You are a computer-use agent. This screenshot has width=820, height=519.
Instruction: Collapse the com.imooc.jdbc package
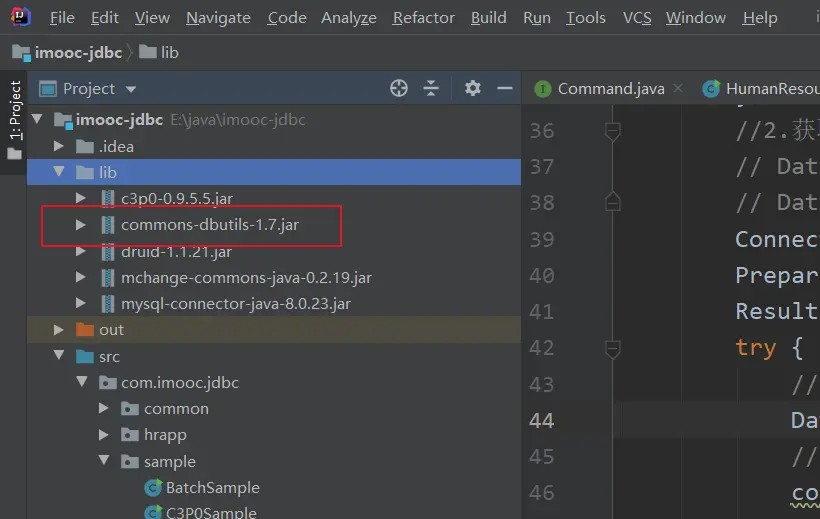(x=82, y=382)
